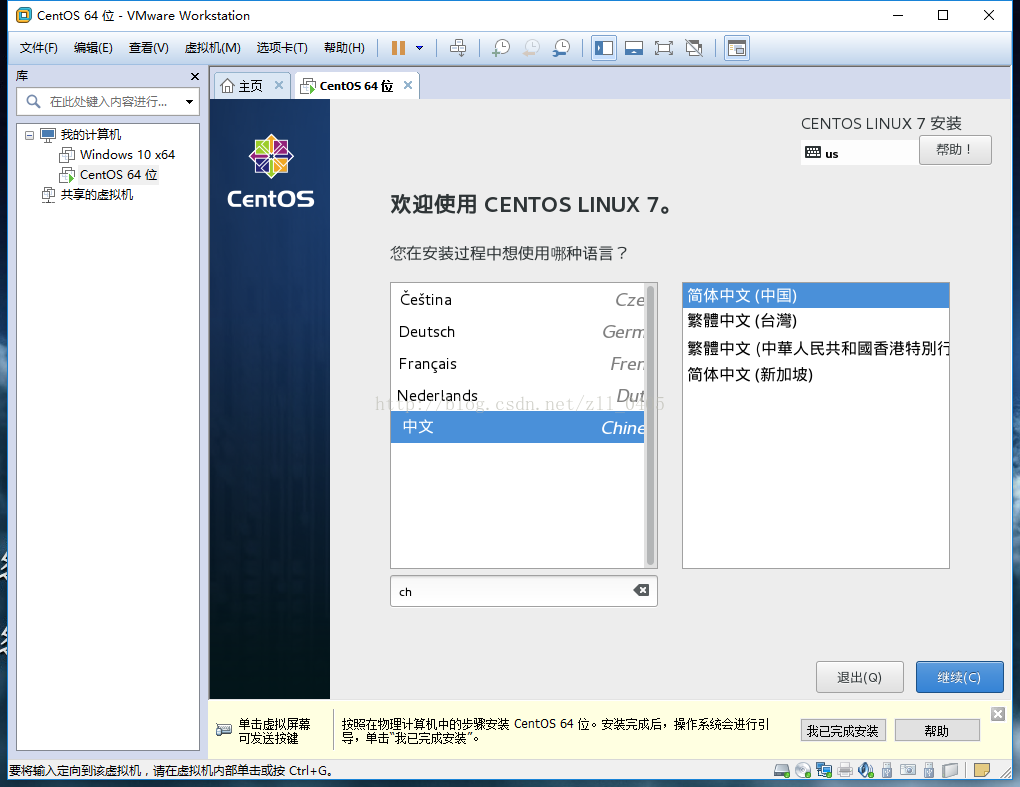Enter full screen mode
The height and width of the screenshot is (787, 1020).
coord(664,47)
